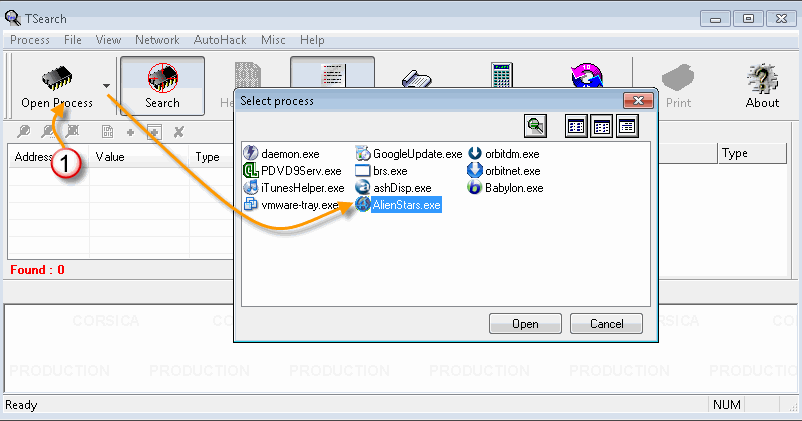Open the Help menu
The height and width of the screenshot is (421, 802).
point(312,40)
